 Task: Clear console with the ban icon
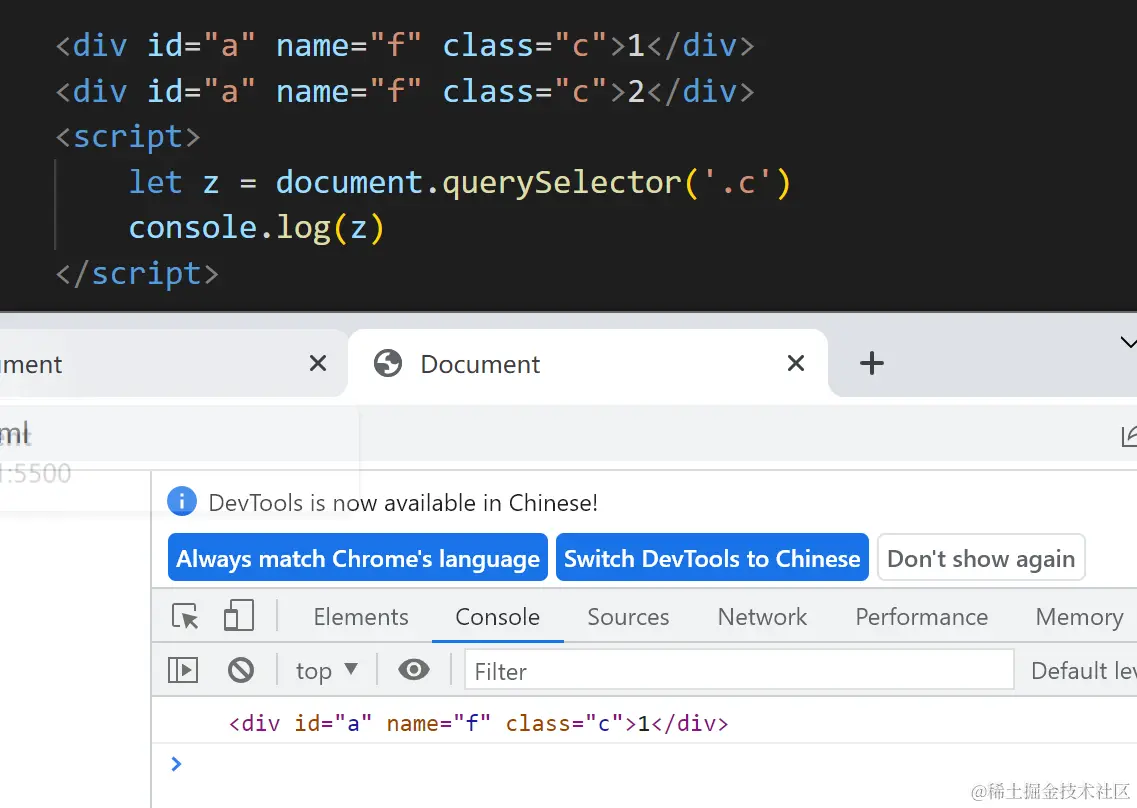point(241,670)
